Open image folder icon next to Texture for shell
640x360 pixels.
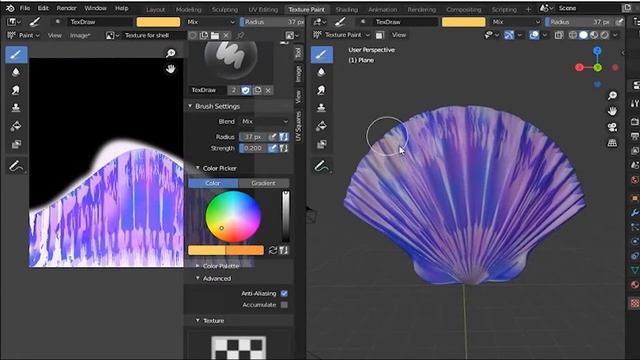[x=215, y=36]
